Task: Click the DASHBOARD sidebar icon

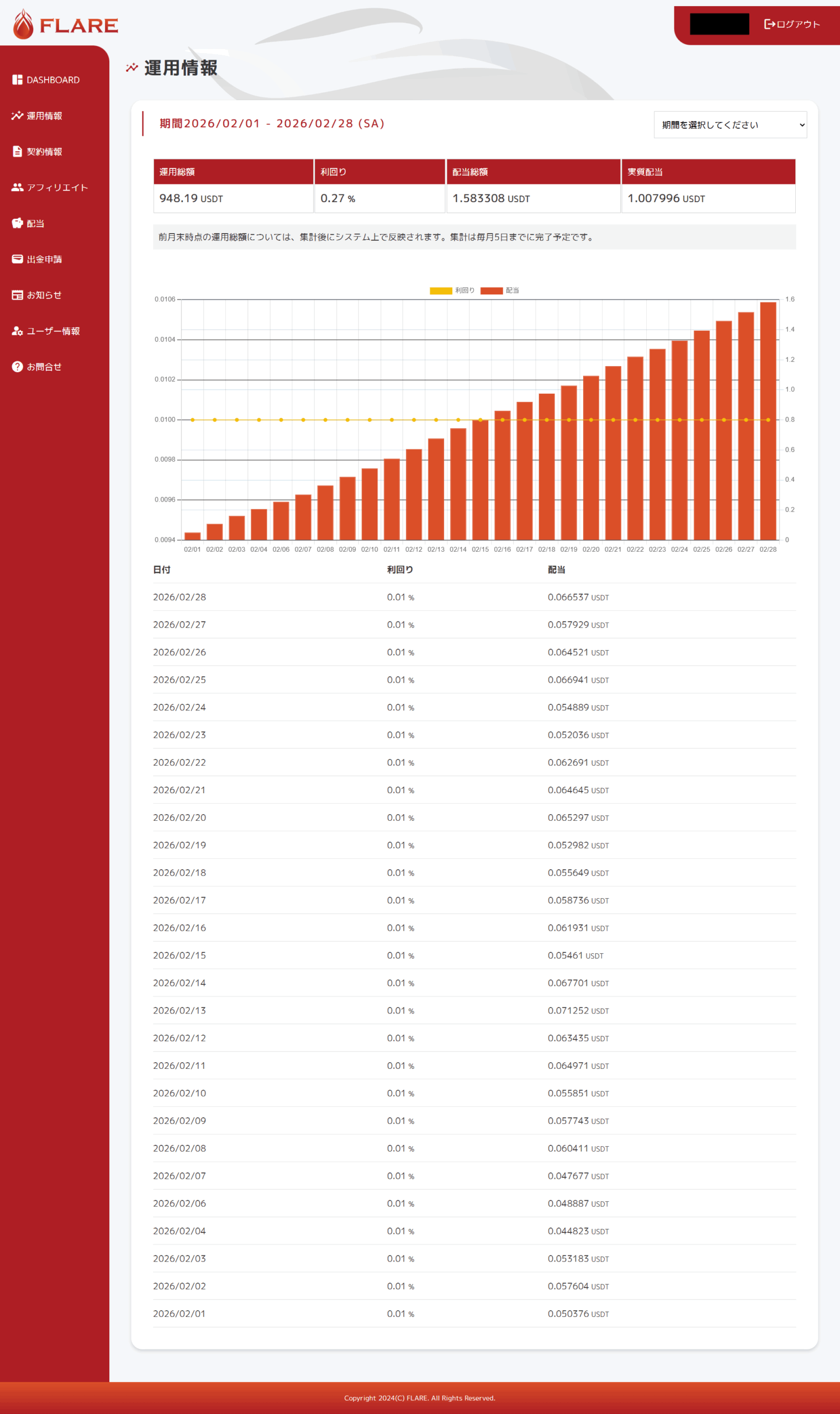Action: (x=18, y=80)
